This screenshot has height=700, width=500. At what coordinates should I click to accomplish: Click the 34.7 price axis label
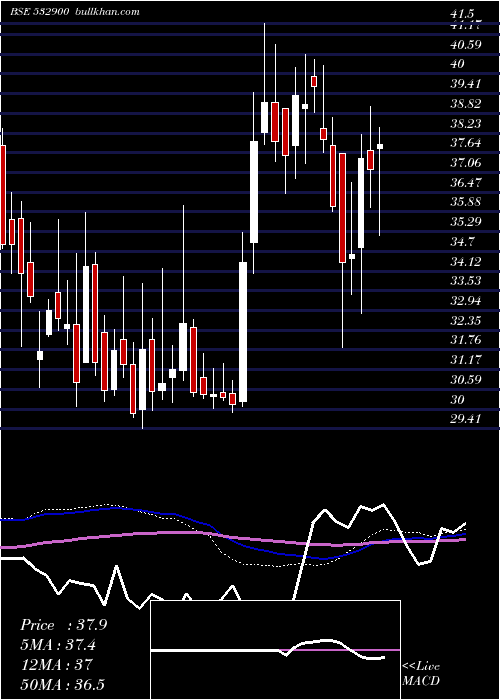[x=463, y=242]
